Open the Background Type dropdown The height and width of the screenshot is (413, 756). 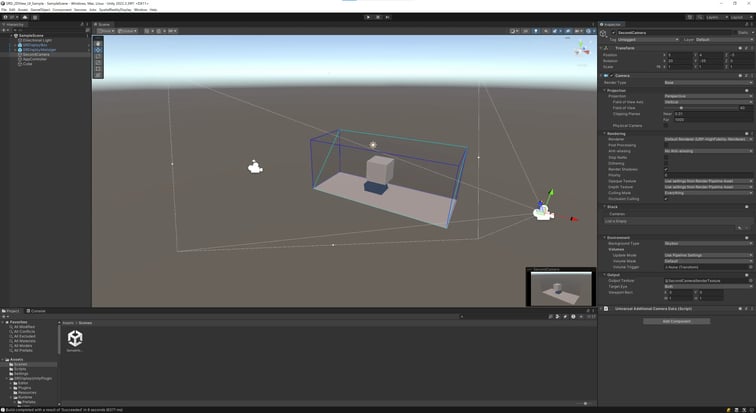click(x=707, y=243)
